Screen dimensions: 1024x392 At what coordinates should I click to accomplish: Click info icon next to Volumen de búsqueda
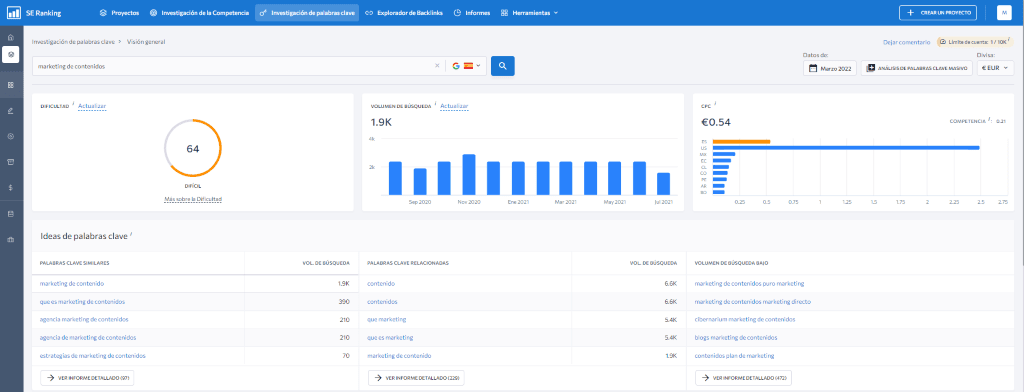tap(436, 105)
